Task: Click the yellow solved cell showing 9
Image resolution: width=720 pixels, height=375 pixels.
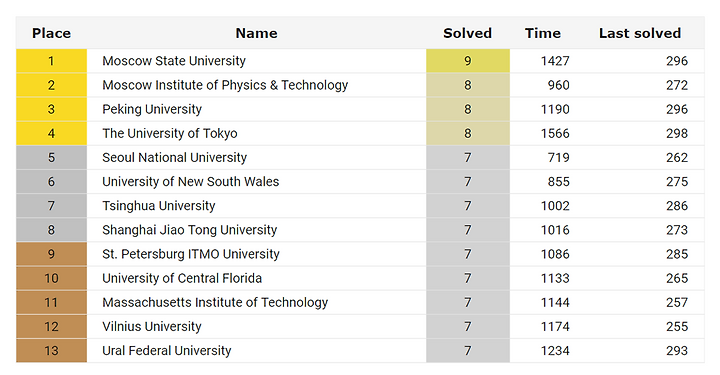Action: click(468, 61)
